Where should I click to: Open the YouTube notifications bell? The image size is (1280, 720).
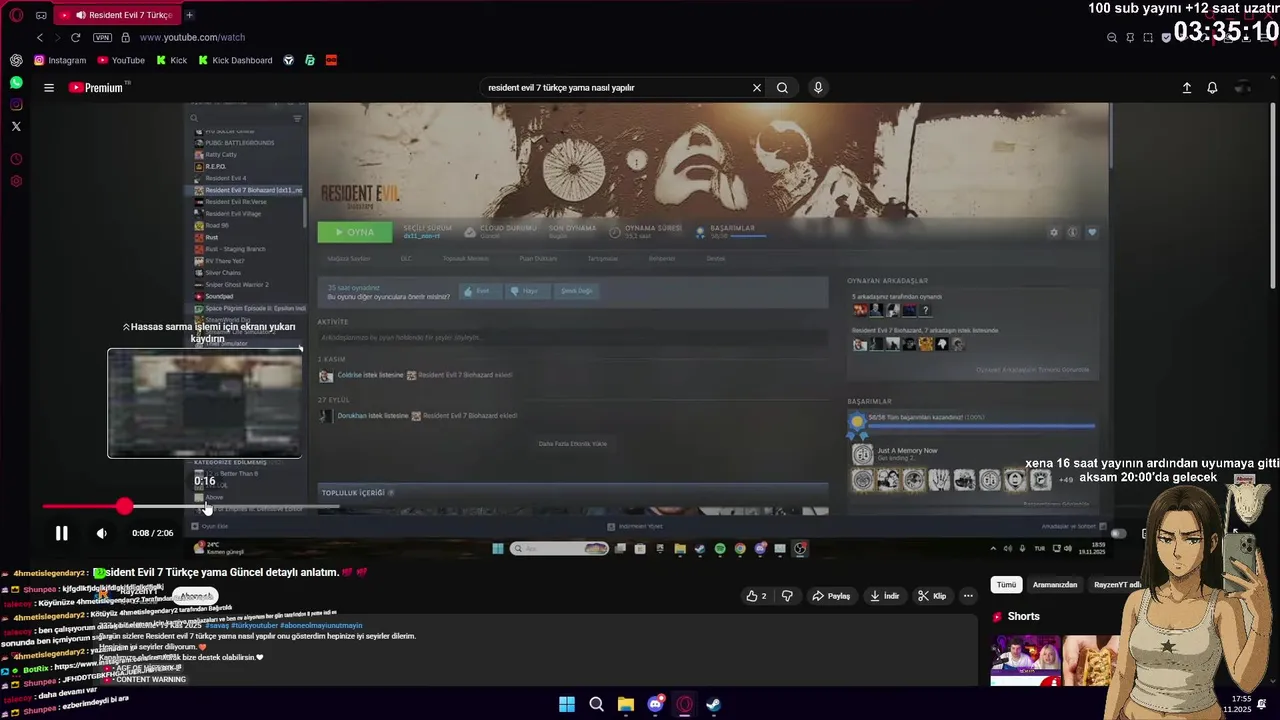tap(1212, 88)
